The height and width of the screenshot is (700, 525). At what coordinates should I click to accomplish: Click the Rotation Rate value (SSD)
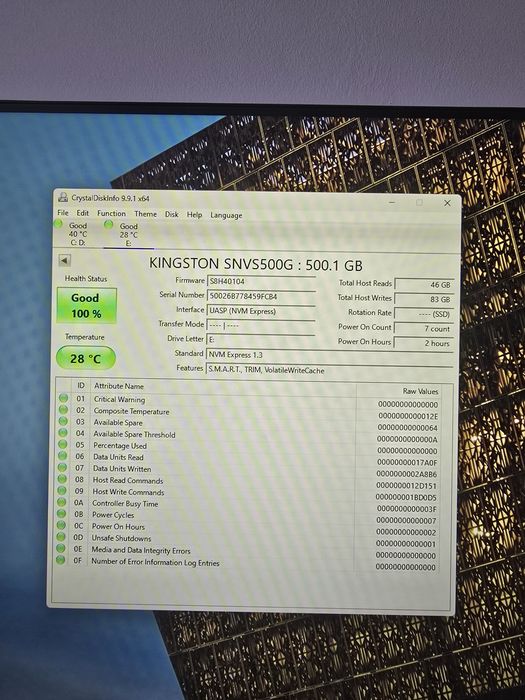pyautogui.click(x=425, y=314)
